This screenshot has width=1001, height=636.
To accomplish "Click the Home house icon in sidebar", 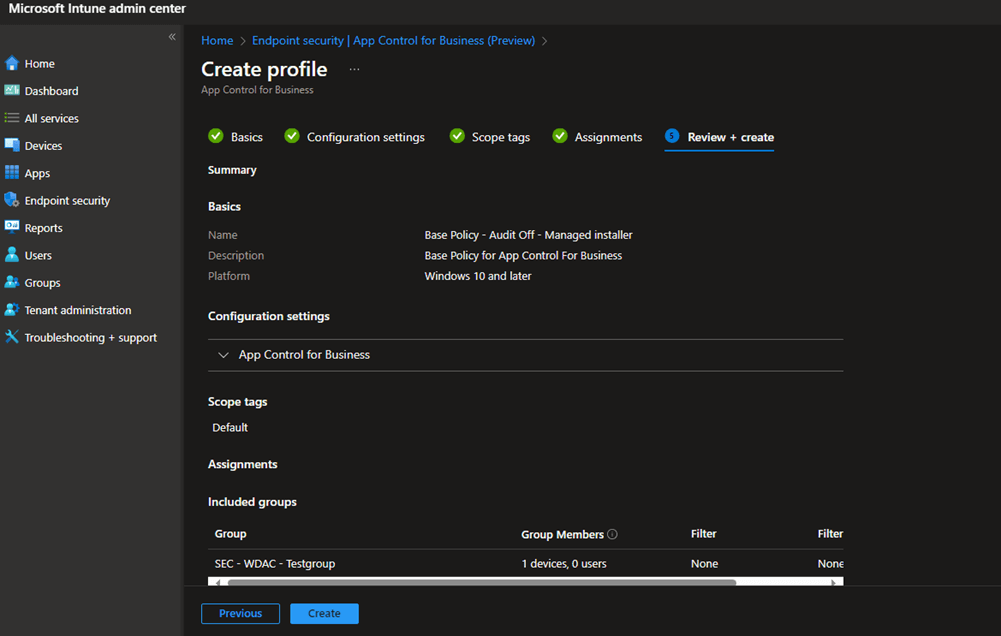I will click(11, 63).
